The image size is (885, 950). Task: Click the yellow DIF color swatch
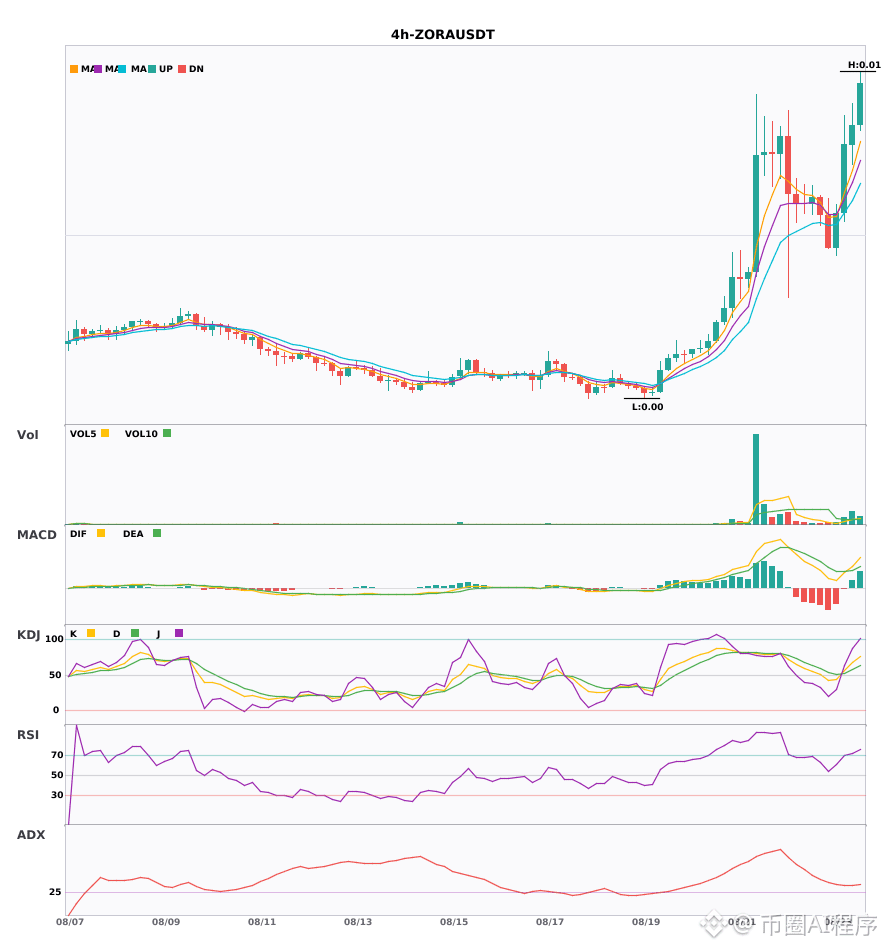point(101,533)
